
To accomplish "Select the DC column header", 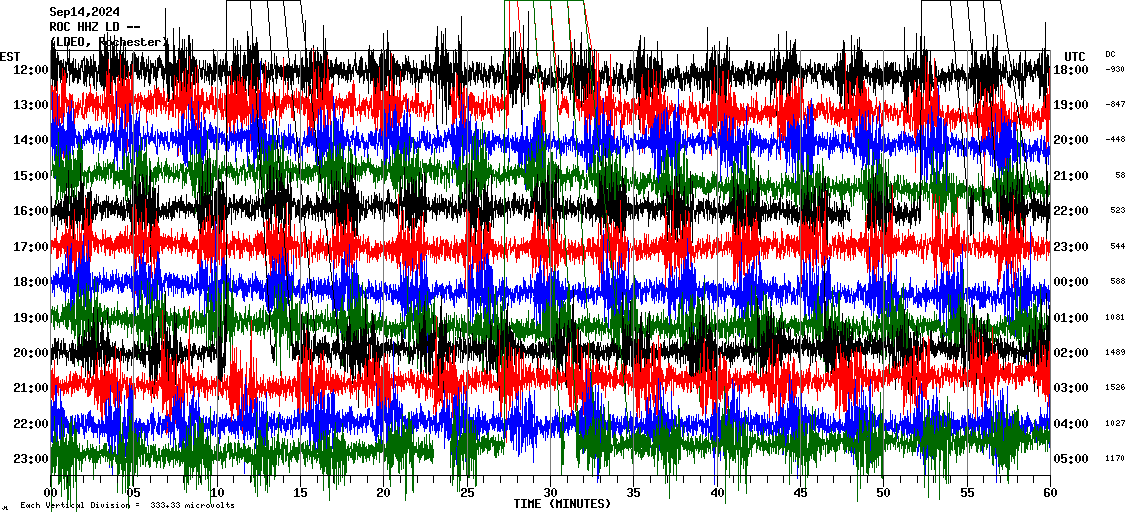I will pyautogui.click(x=1110, y=54).
